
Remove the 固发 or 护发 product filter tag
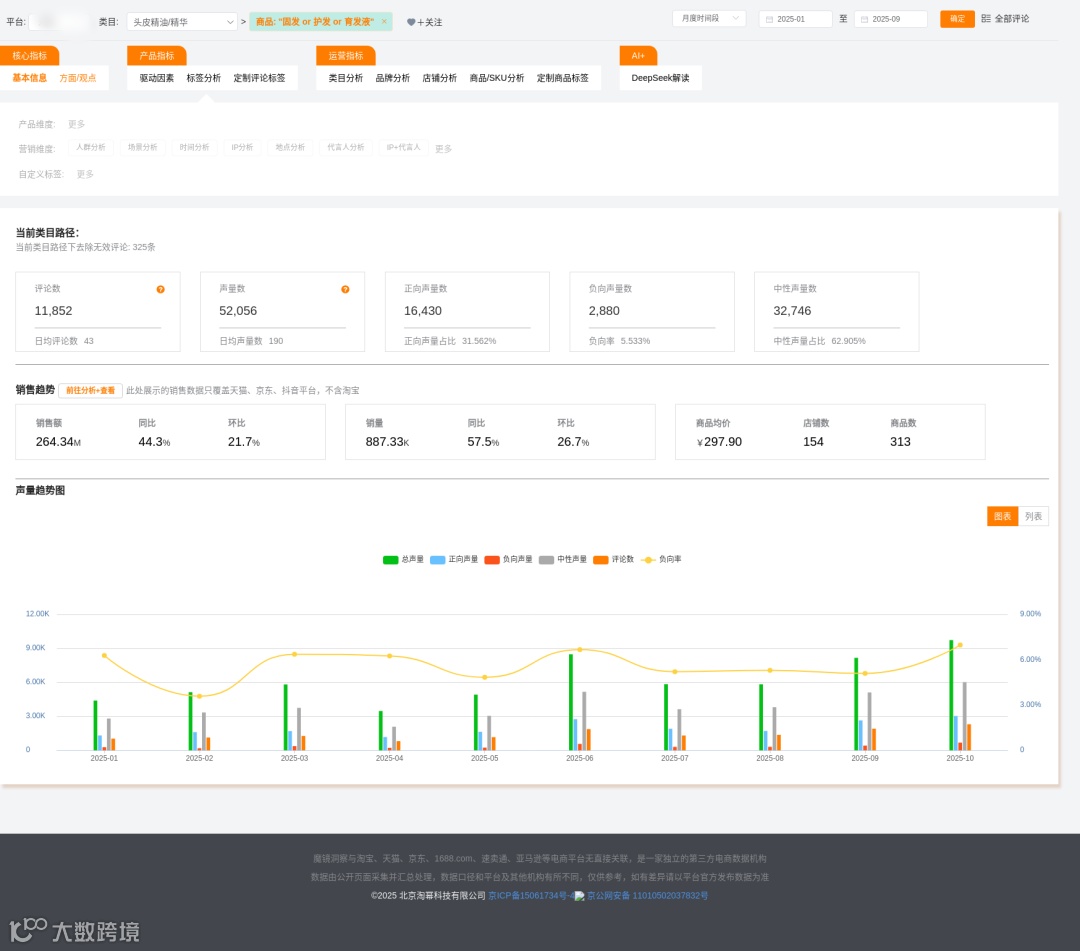point(384,21)
